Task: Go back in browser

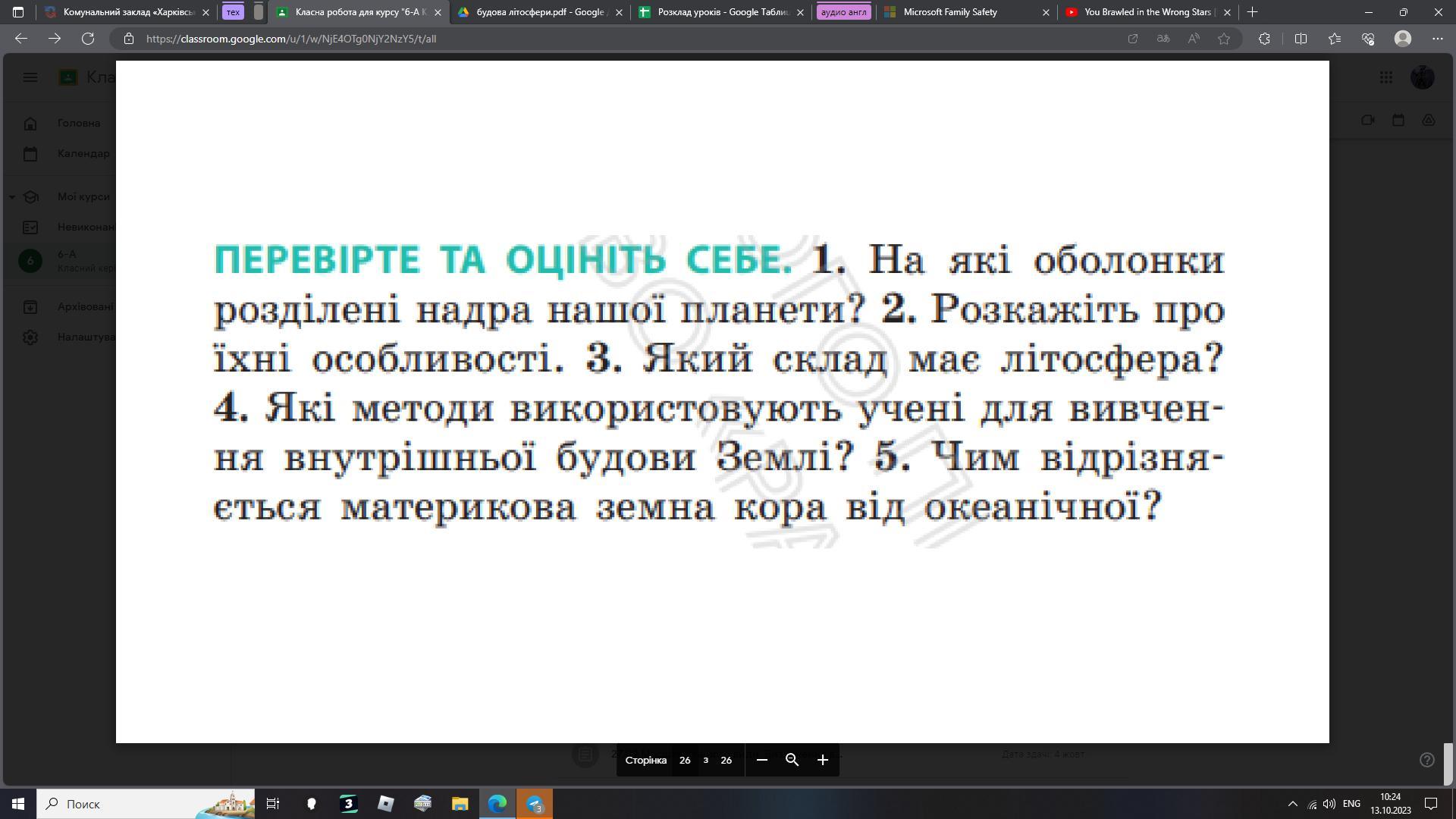Action: pyautogui.click(x=21, y=39)
